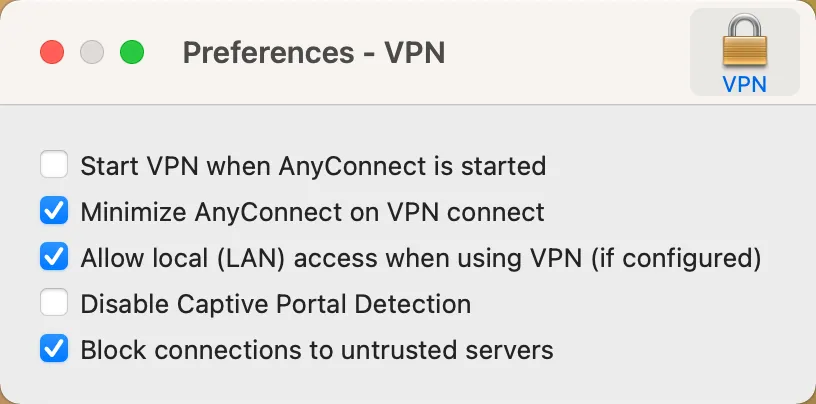Click the 'Start VPN when AnyConnect is started' text
Viewport: 816px width, 404px height.
tap(313, 165)
